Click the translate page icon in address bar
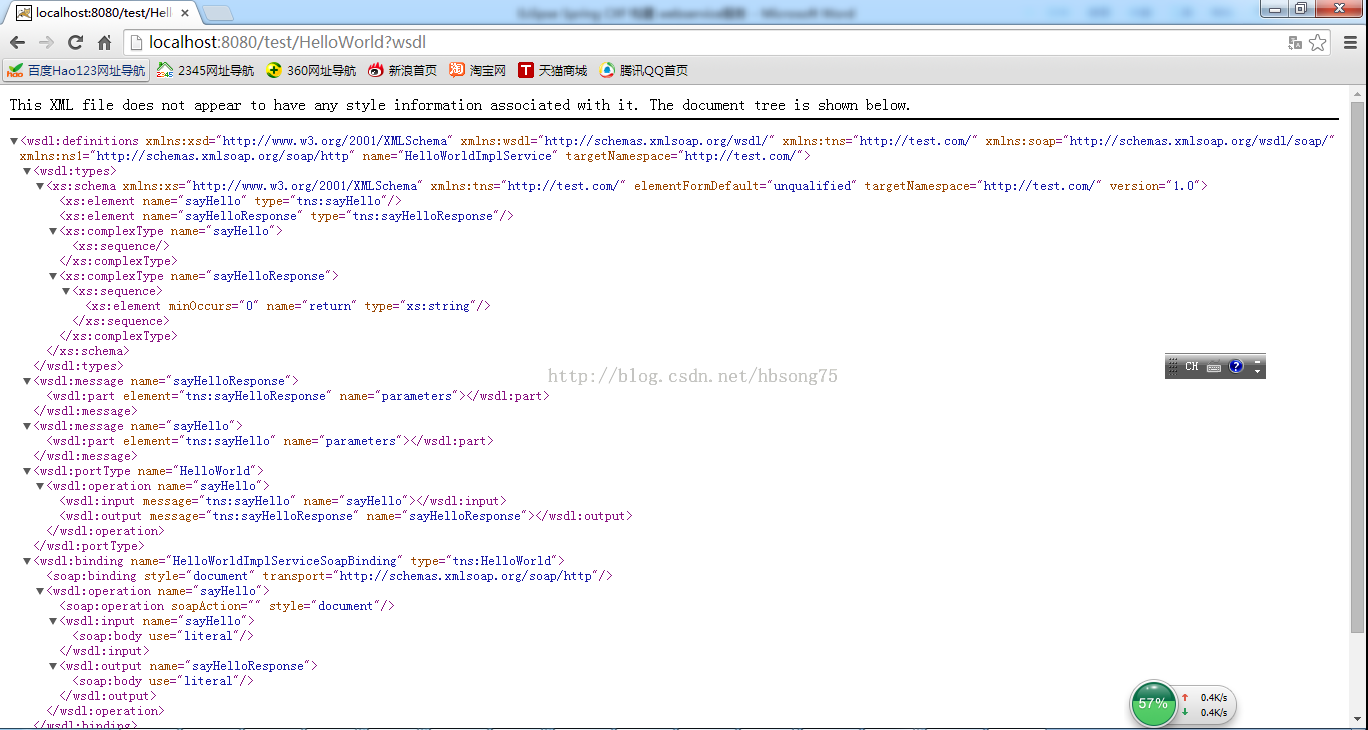 [1295, 42]
